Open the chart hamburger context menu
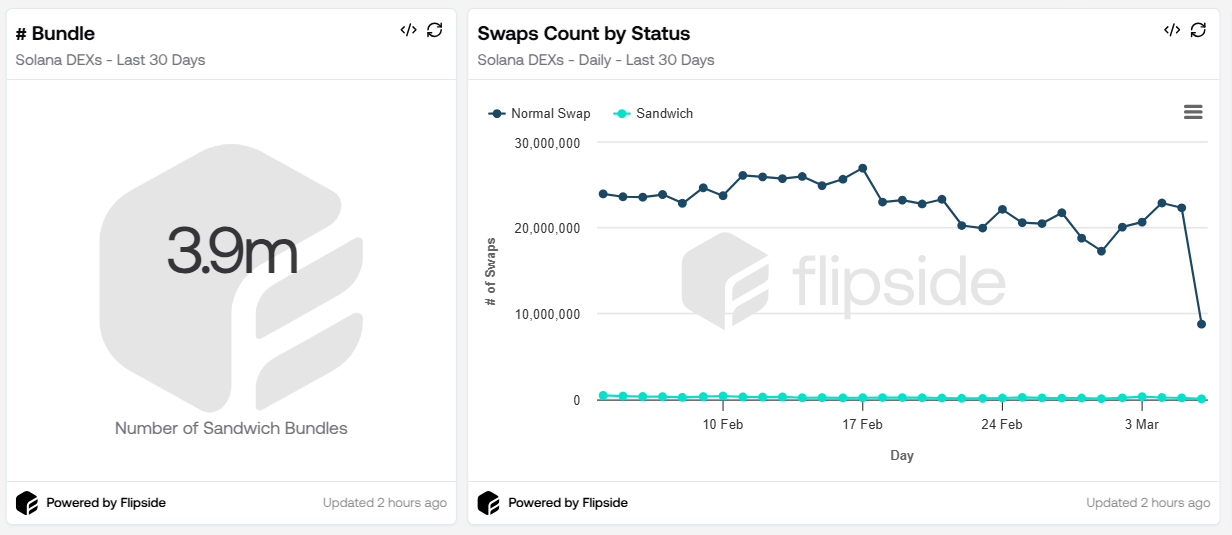This screenshot has height=535, width=1232. (x=1192, y=112)
